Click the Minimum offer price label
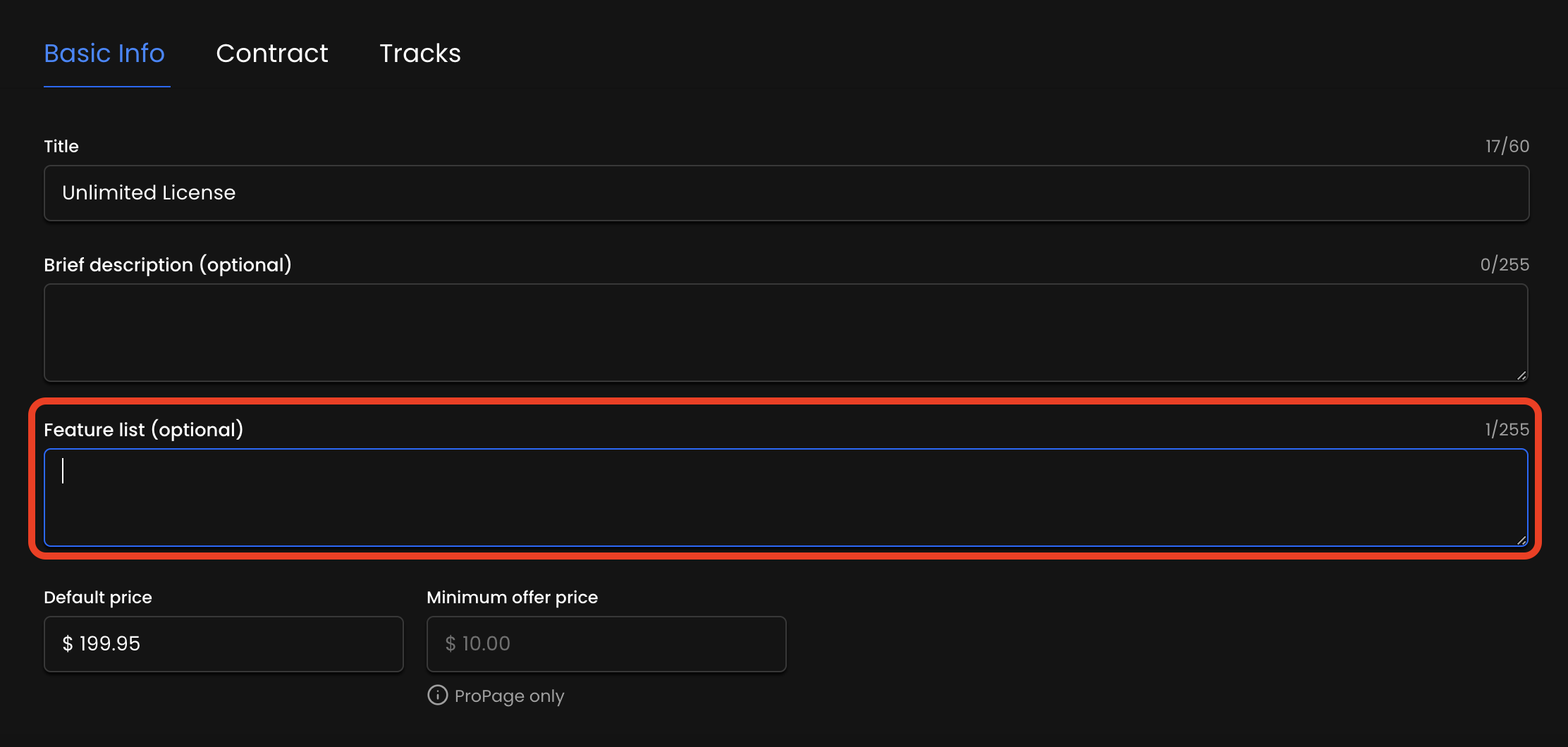Viewport: 1568px width, 747px height. click(513, 598)
